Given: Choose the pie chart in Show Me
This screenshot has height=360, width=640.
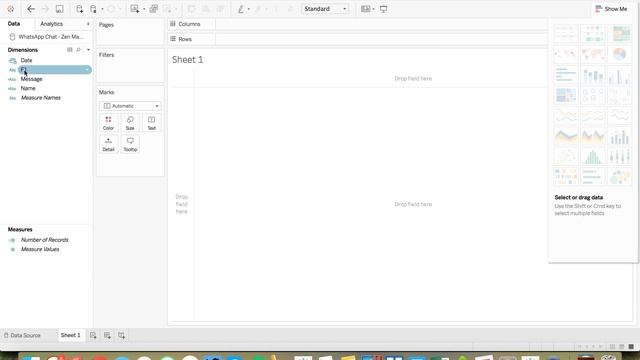Looking at the screenshot, I should 620,54.
